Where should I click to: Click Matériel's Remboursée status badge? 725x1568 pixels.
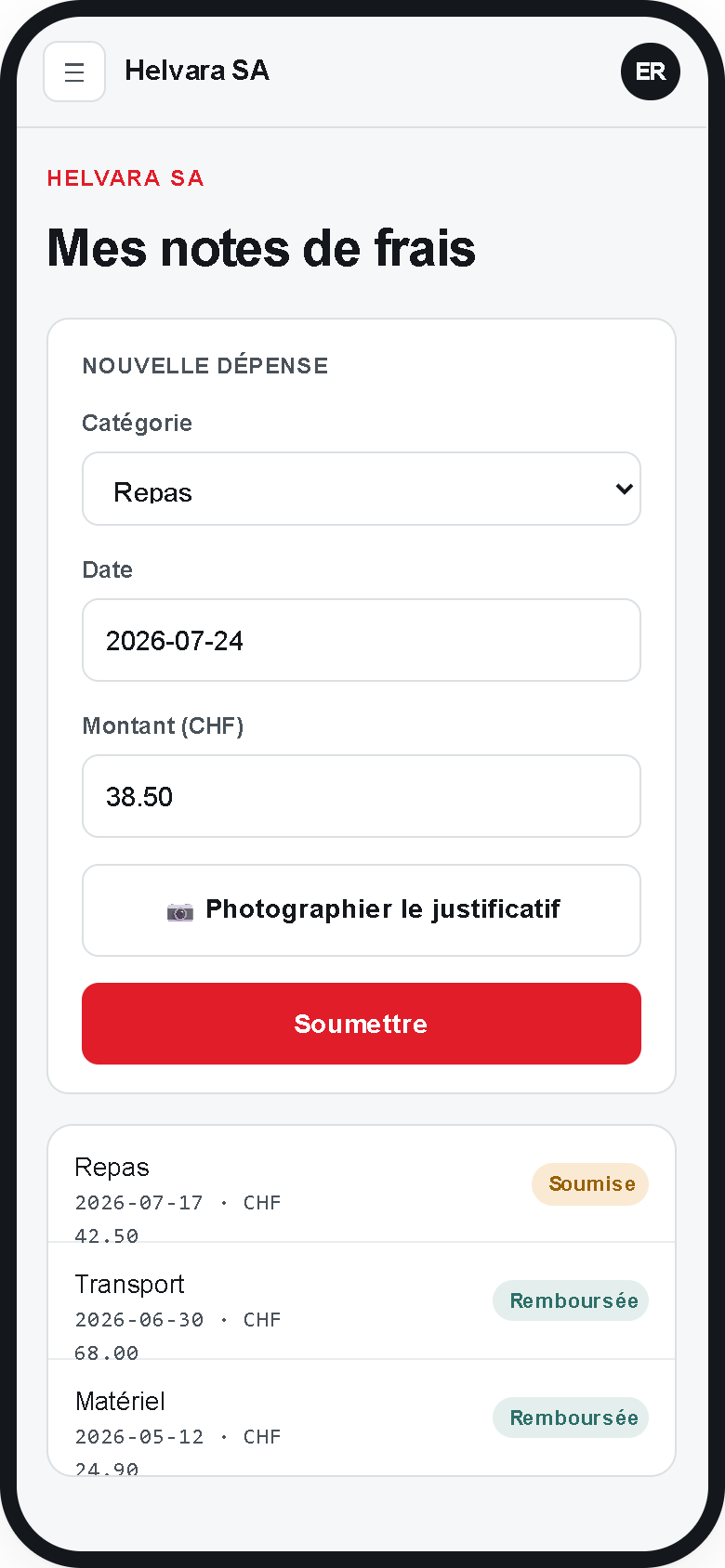pyautogui.click(x=571, y=1418)
